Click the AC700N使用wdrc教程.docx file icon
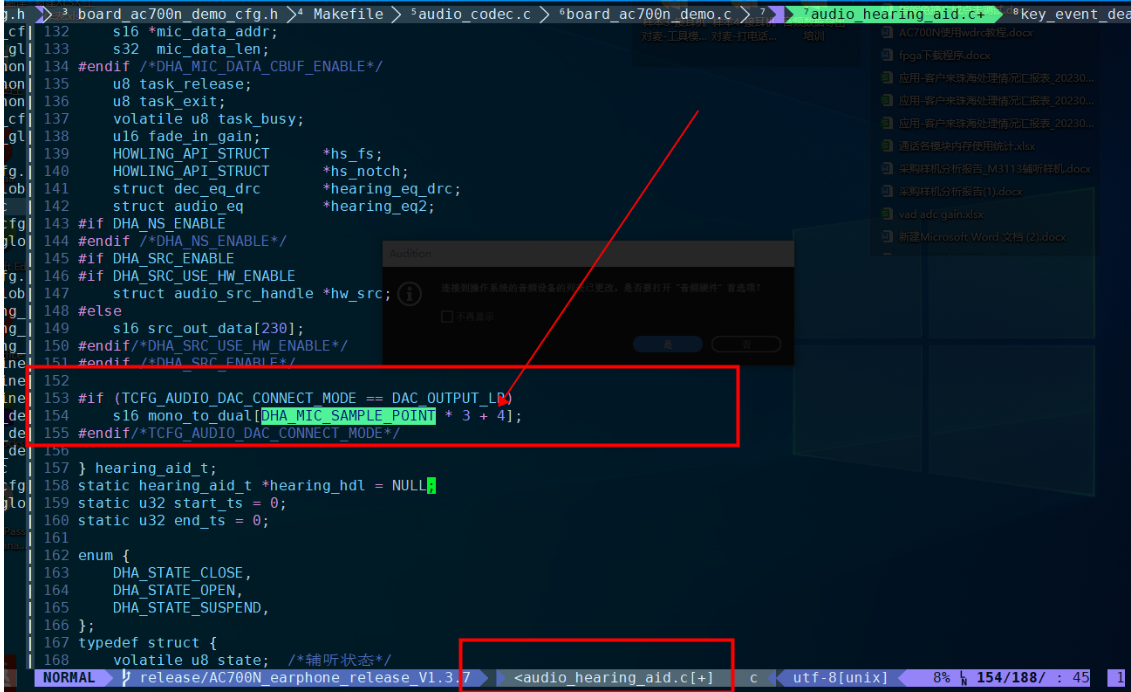 click(887, 33)
